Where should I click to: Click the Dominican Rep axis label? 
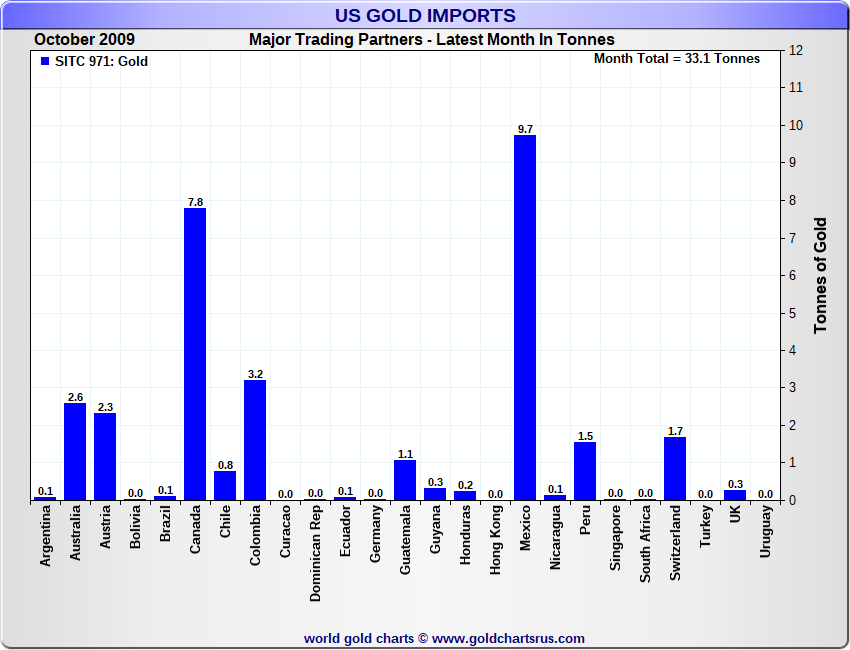coord(315,554)
